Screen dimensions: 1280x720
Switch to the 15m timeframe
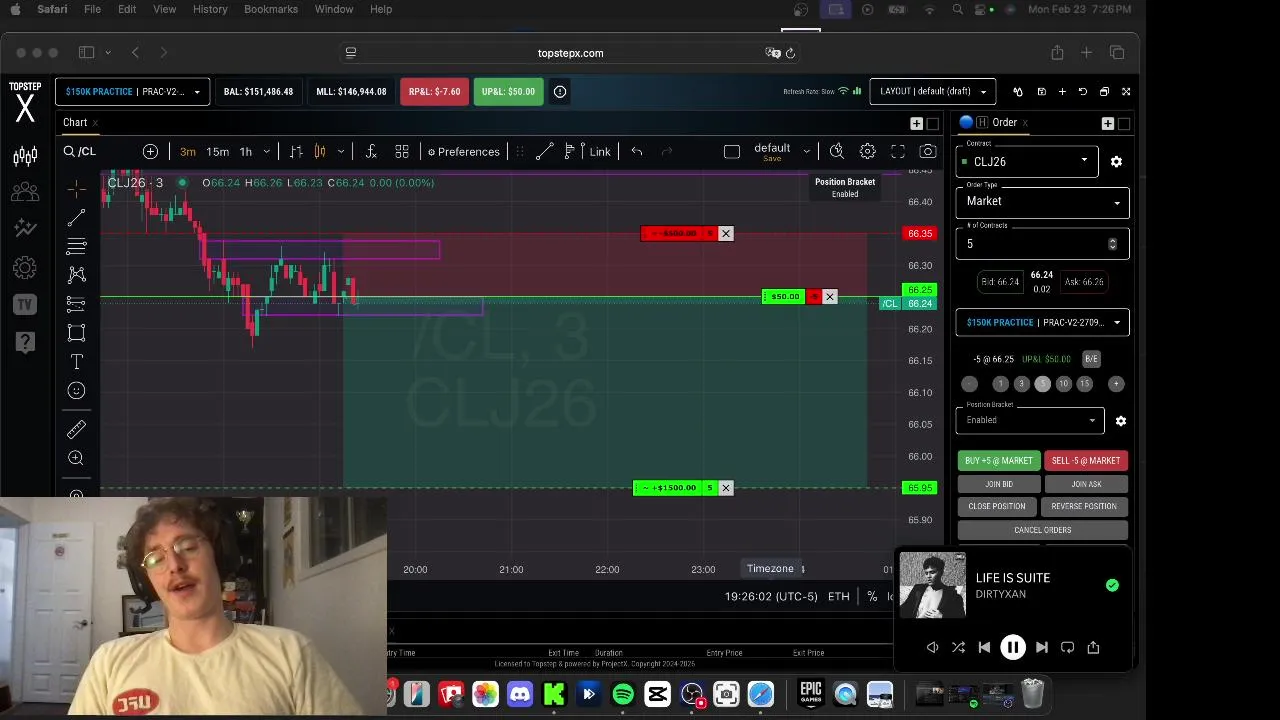(218, 152)
